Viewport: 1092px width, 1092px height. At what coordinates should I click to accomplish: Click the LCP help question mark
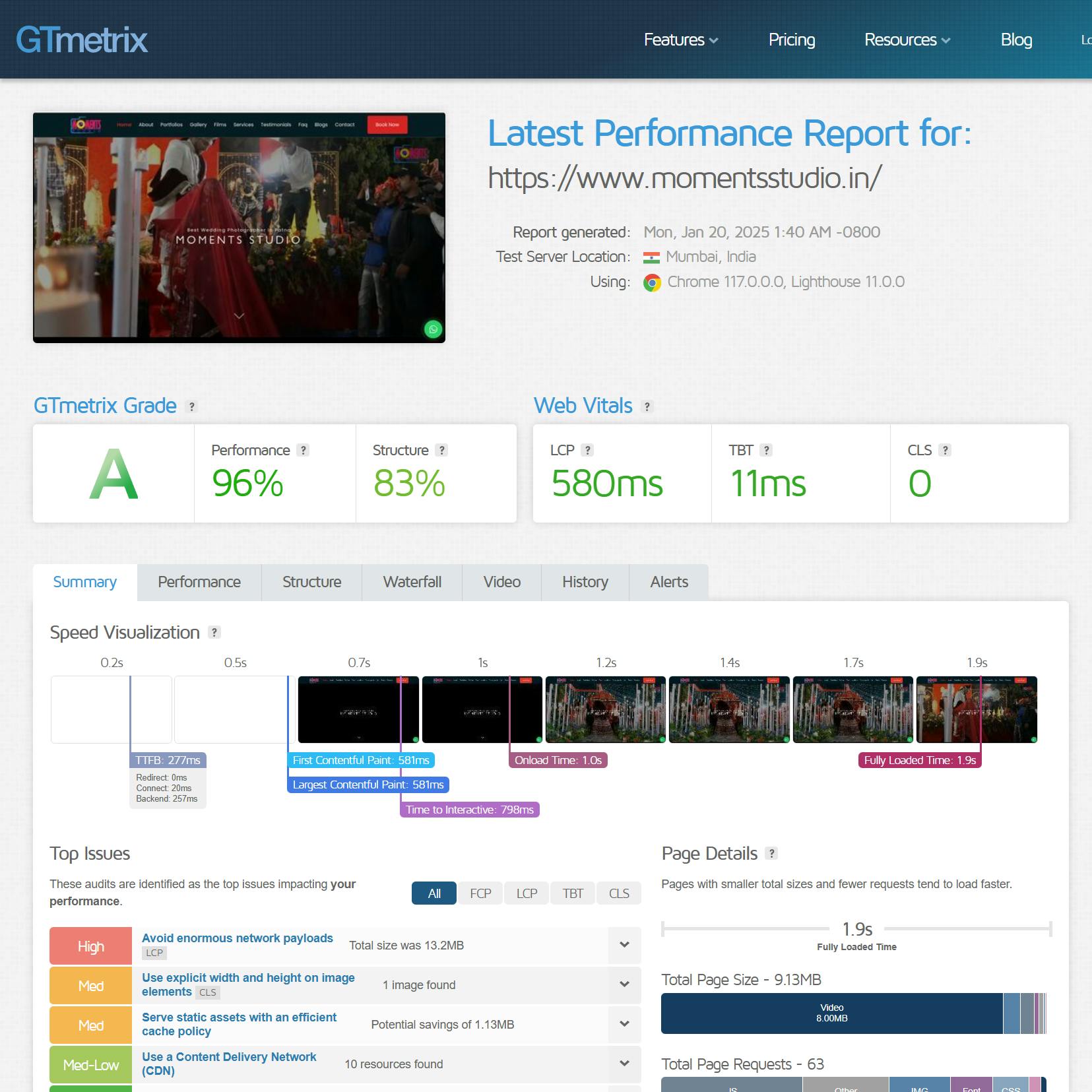point(587,450)
